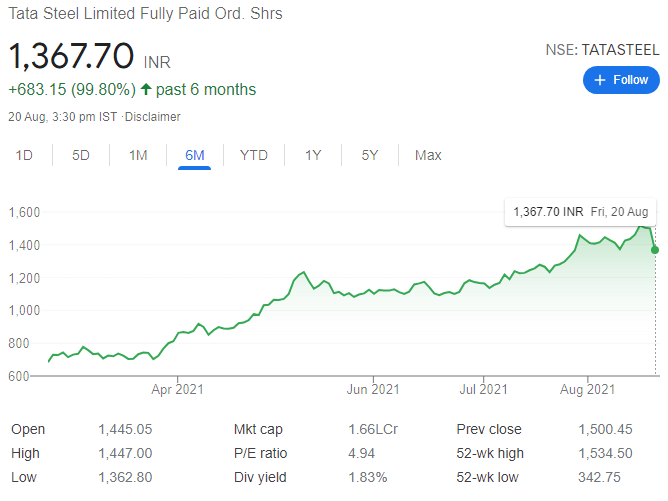Image resolution: width=668 pixels, height=501 pixels.
Task: Click the 600 y-axis label
Action: pos(19,376)
